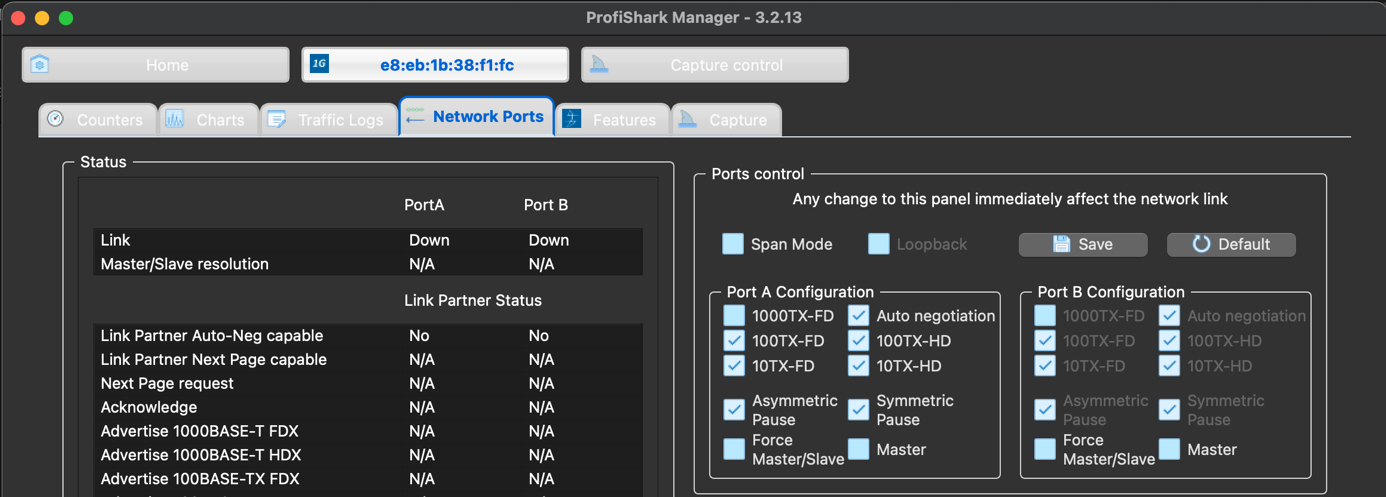
Task: Open the Capture tab
Action: click(726, 119)
